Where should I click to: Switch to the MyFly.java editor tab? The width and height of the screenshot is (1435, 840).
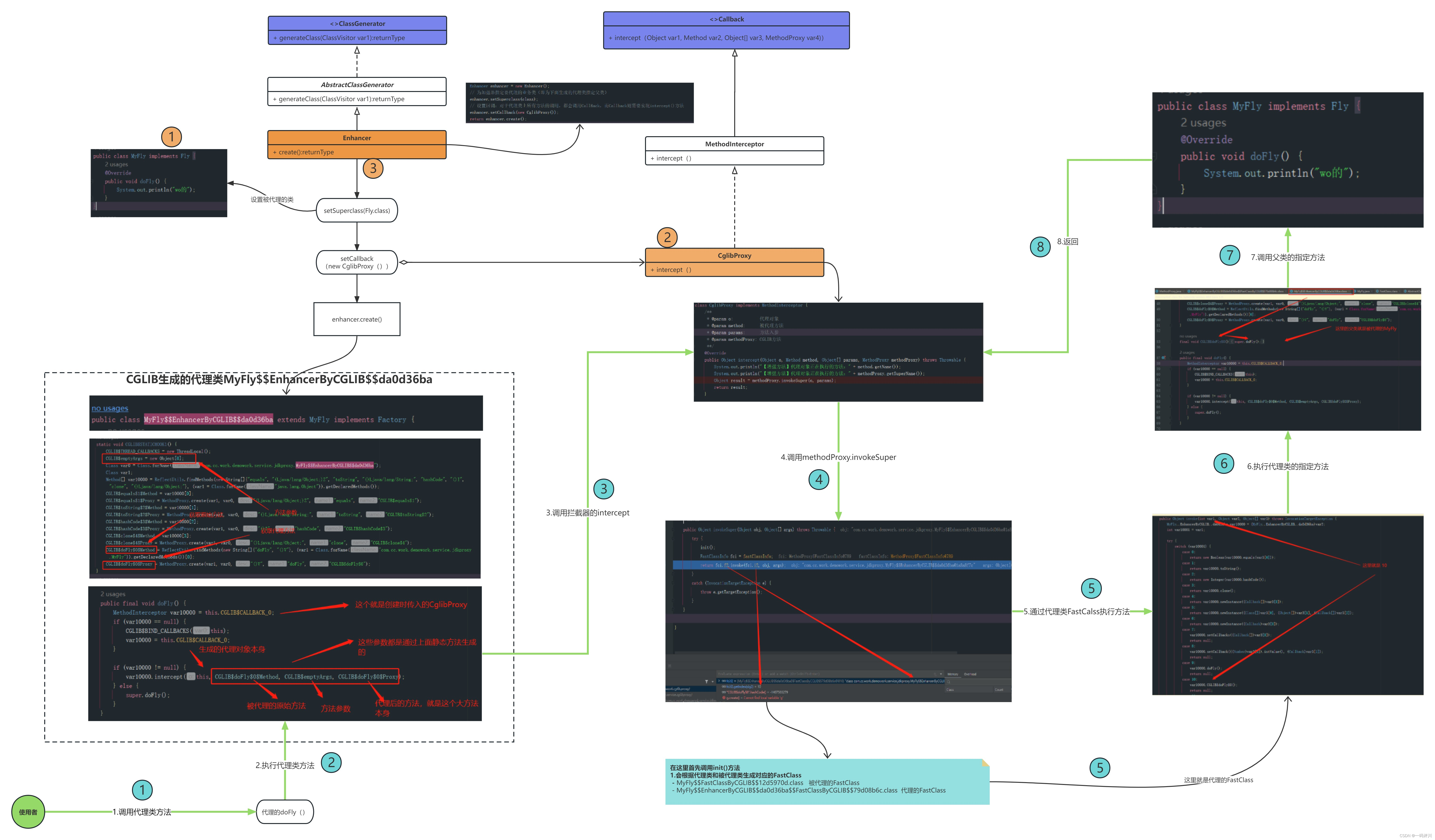1363,291
